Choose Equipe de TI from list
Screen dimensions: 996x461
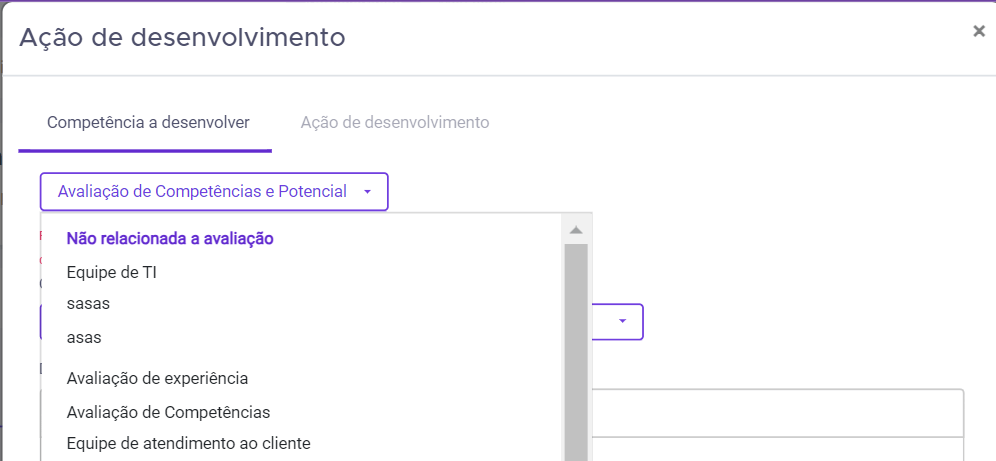coord(112,272)
